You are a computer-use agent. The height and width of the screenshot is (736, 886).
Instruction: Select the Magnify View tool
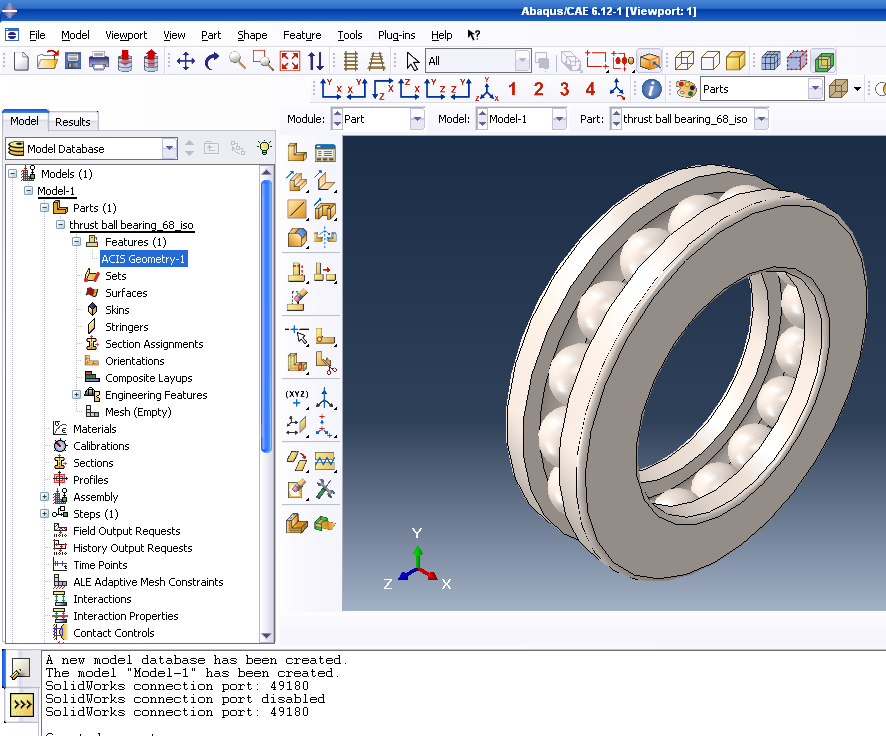point(237,61)
